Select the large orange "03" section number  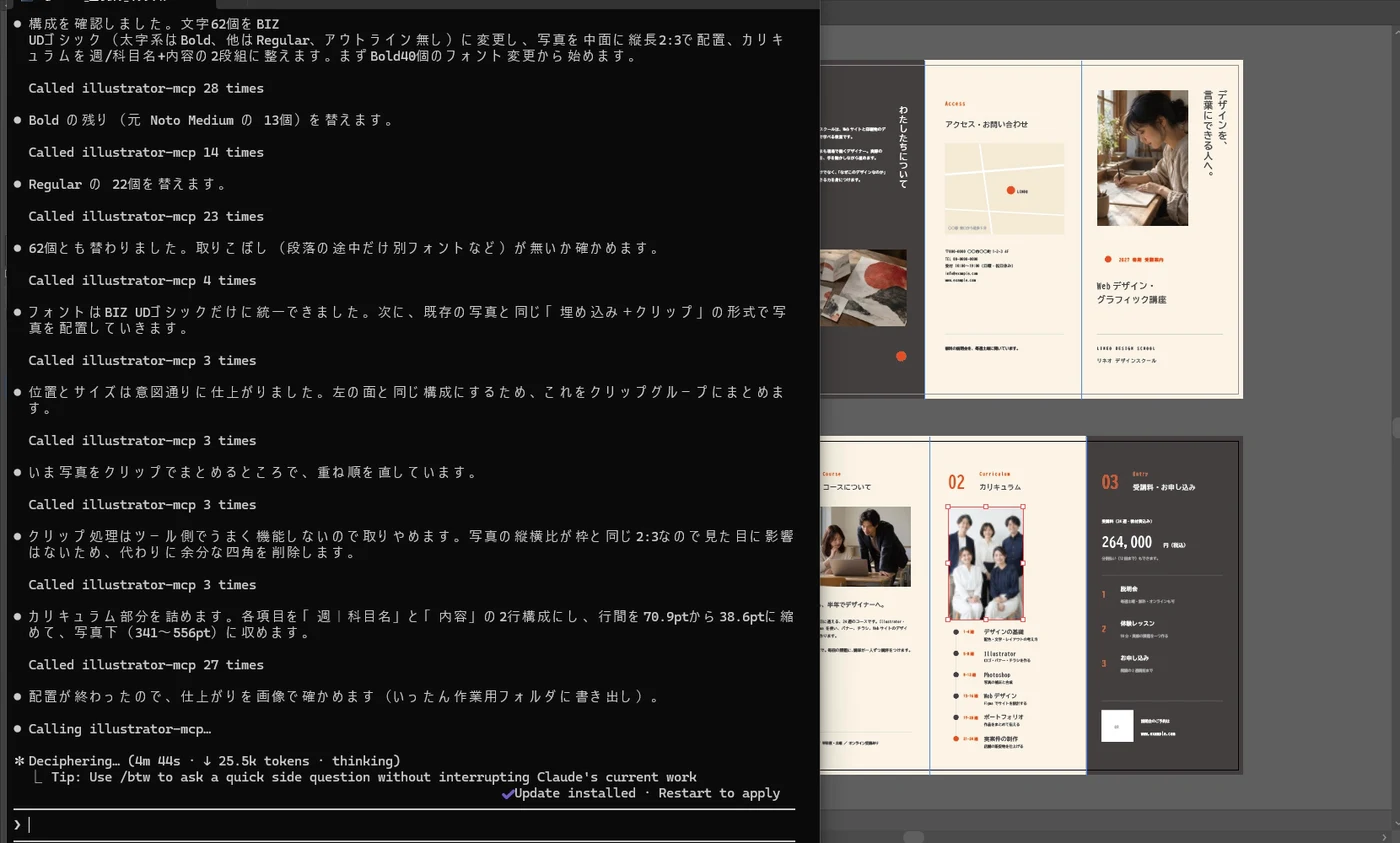click(x=1110, y=483)
